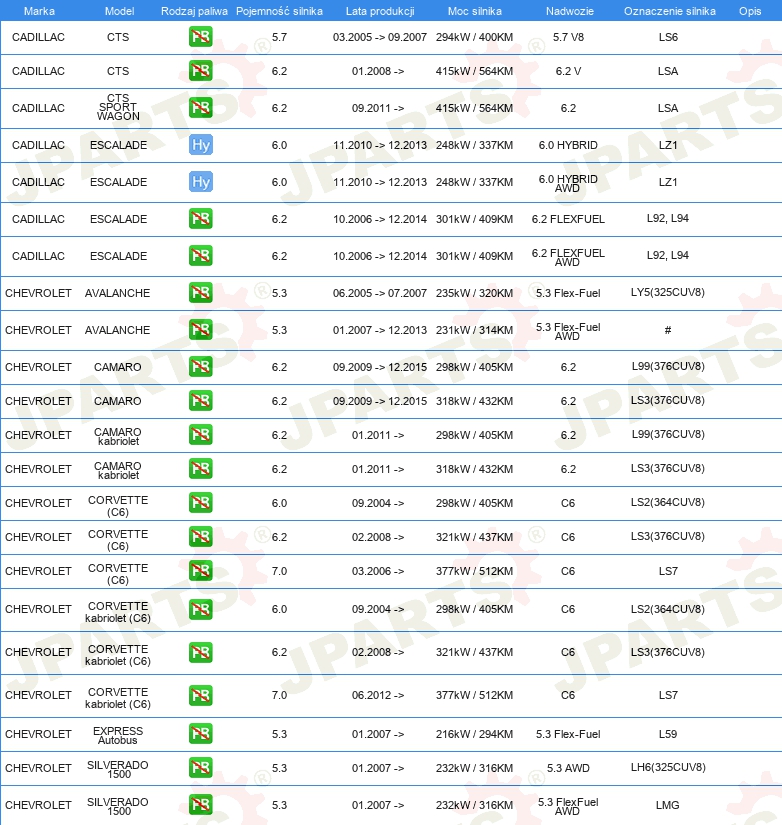Select the CTS SPORT WAGON model cell

pos(118,107)
